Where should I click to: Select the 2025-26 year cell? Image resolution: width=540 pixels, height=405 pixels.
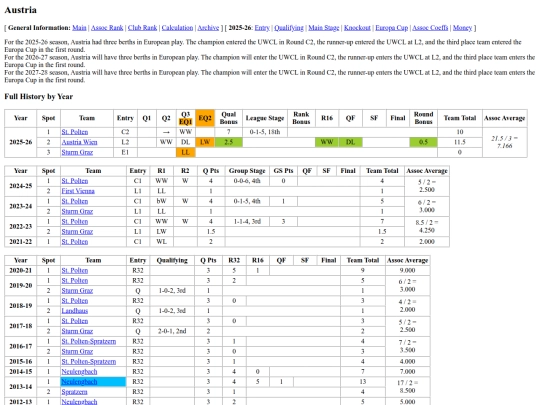(21, 142)
